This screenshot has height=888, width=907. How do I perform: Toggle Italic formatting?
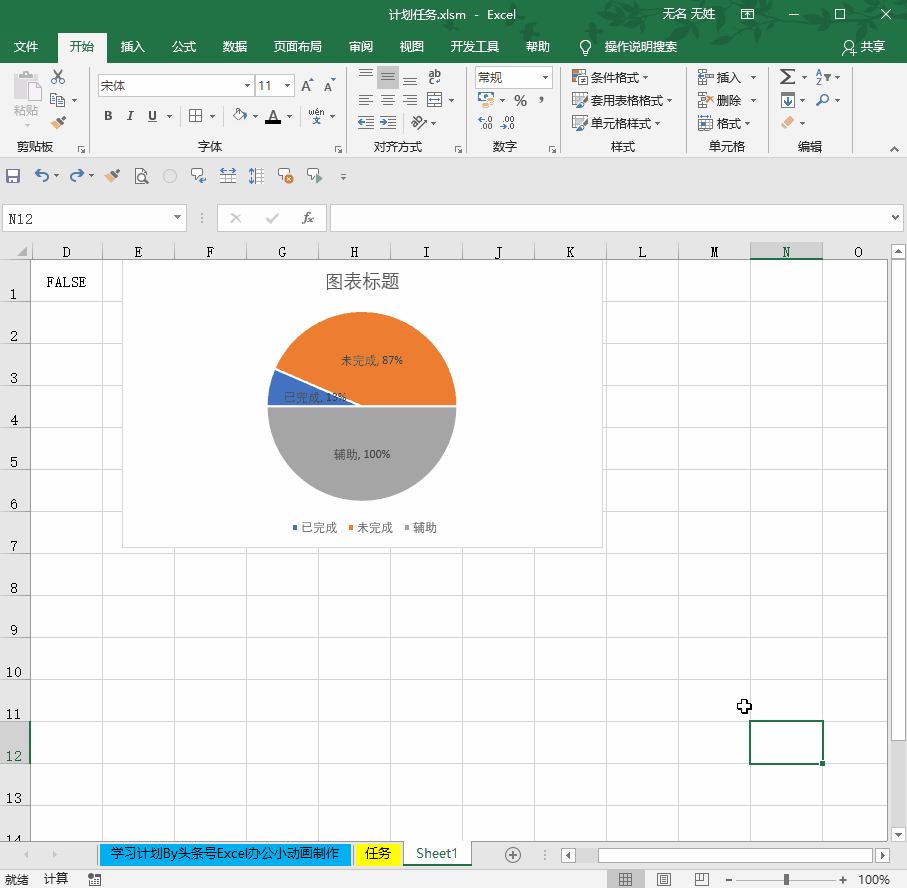click(130, 116)
